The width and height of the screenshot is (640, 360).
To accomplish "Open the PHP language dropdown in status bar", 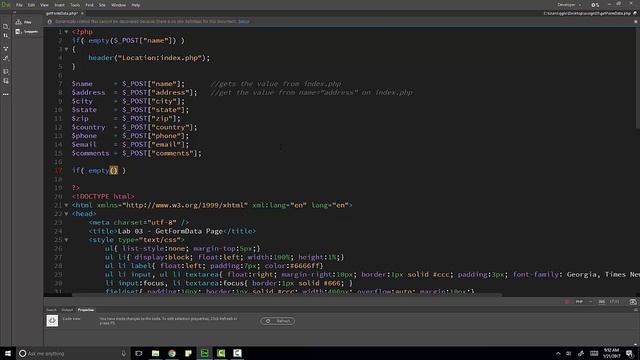I will click(583, 302).
